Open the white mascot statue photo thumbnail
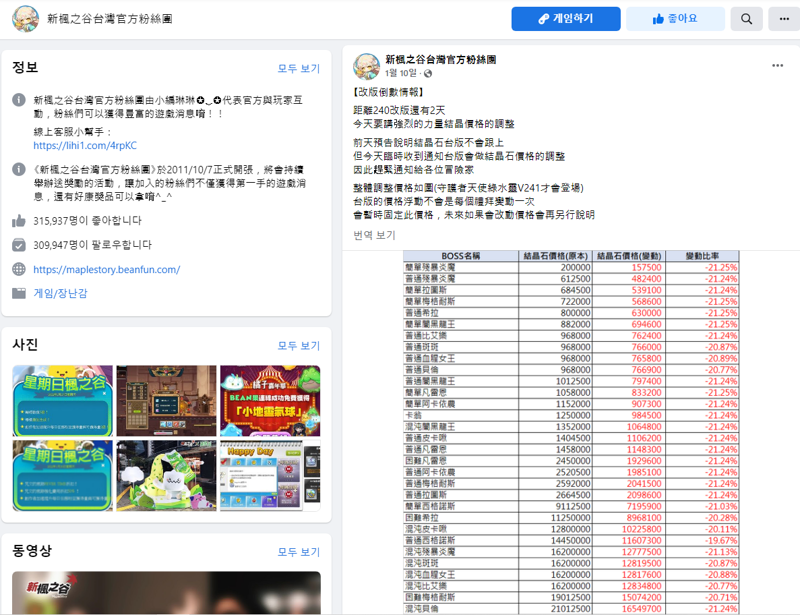Screen dimensions: 800x615 pos(166,476)
